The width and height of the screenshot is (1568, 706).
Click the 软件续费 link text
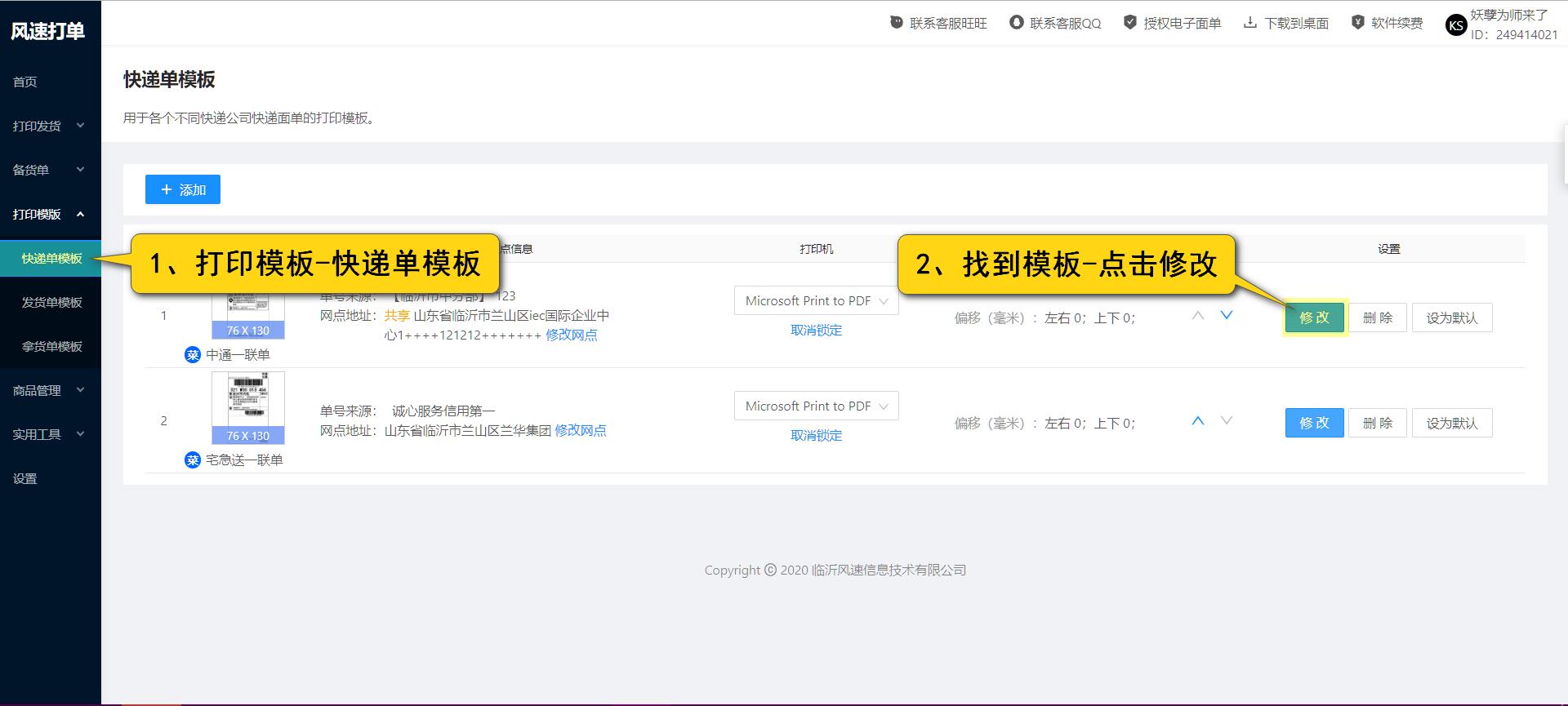[1397, 24]
